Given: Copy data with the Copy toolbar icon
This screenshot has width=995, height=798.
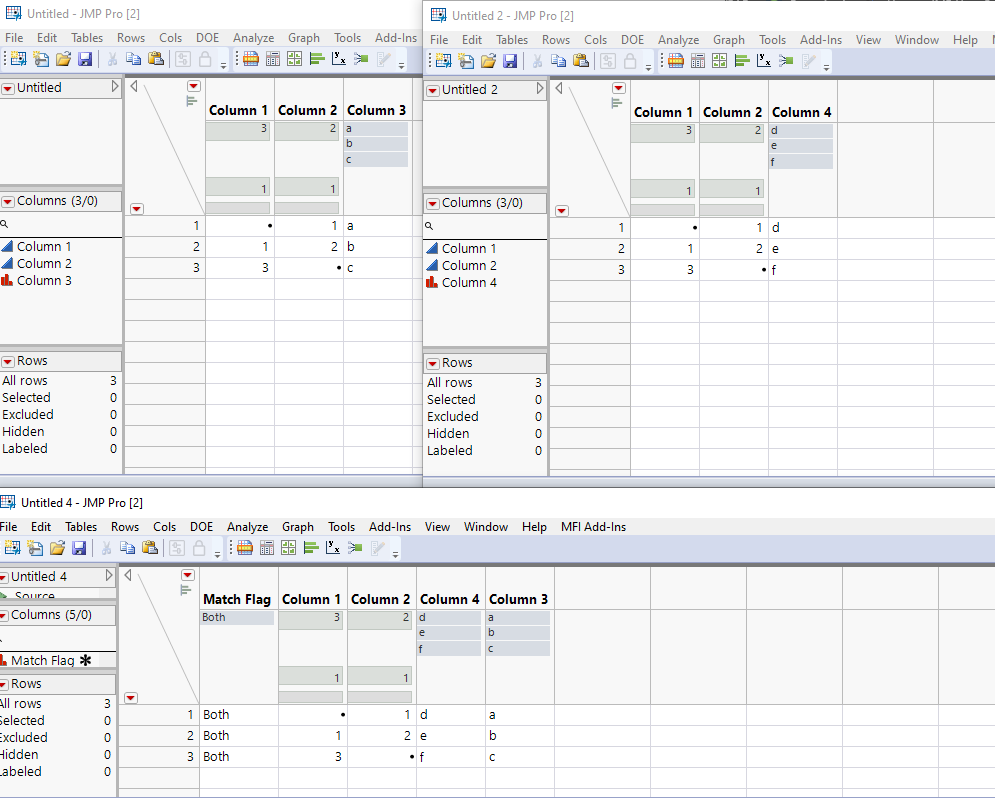Looking at the screenshot, I should (127, 547).
